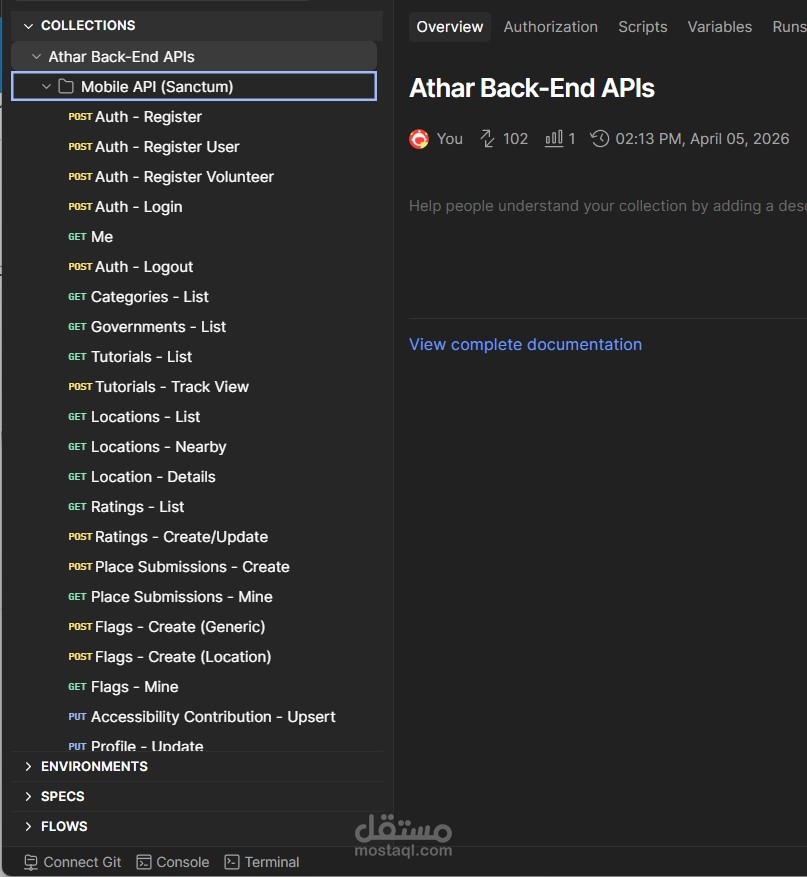Switch to the Authorization tab
The image size is (807, 877).
point(550,27)
